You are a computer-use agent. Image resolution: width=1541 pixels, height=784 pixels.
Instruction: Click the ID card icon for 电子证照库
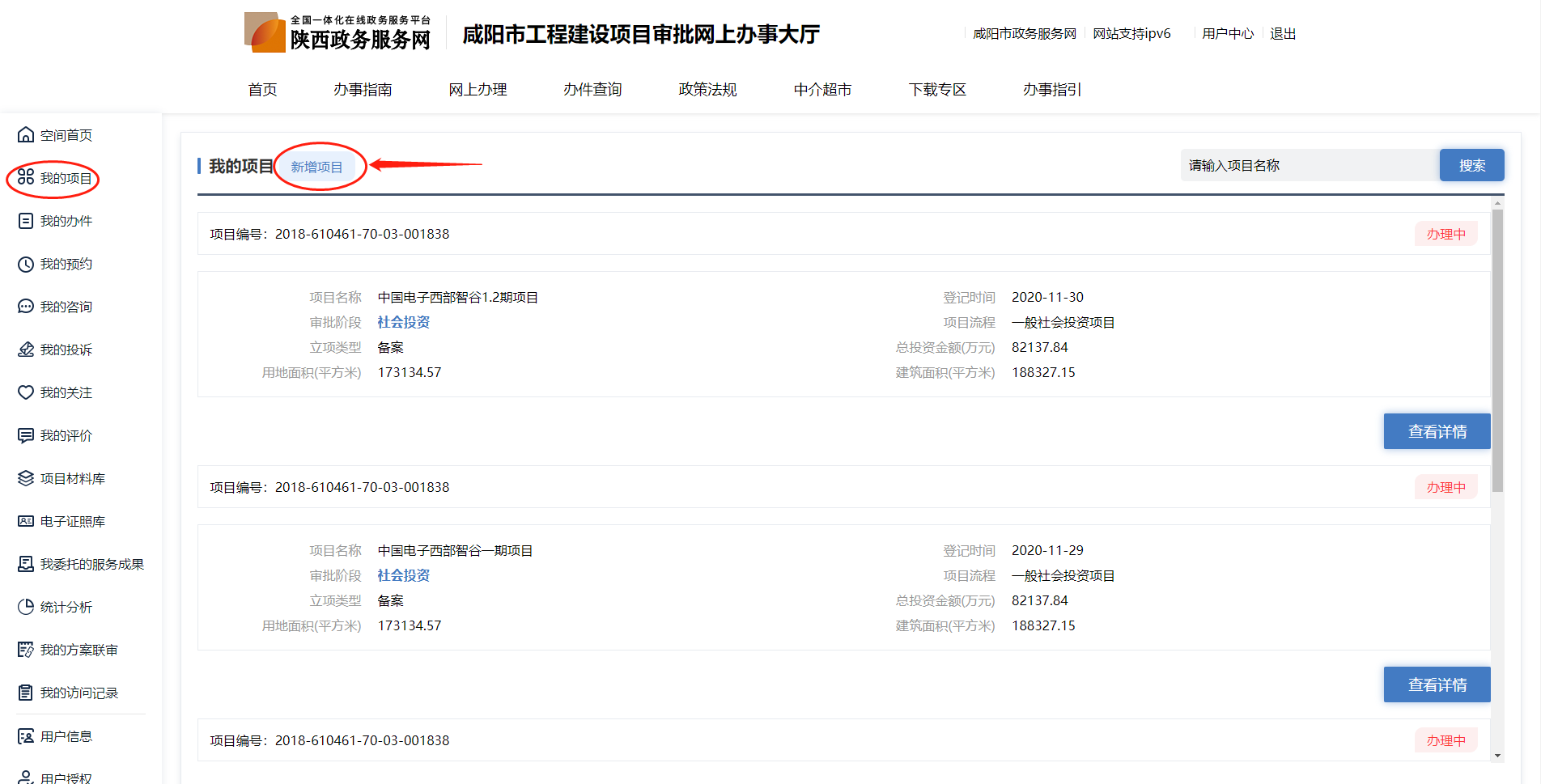pos(26,521)
